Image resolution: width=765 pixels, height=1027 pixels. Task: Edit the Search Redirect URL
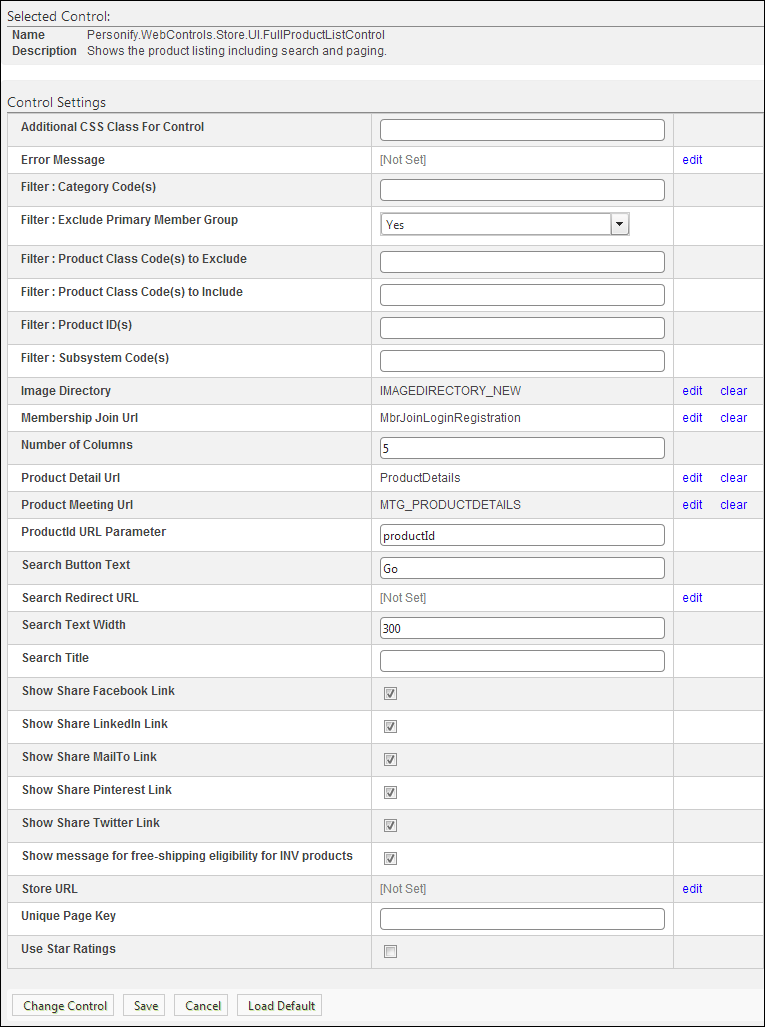(692, 598)
